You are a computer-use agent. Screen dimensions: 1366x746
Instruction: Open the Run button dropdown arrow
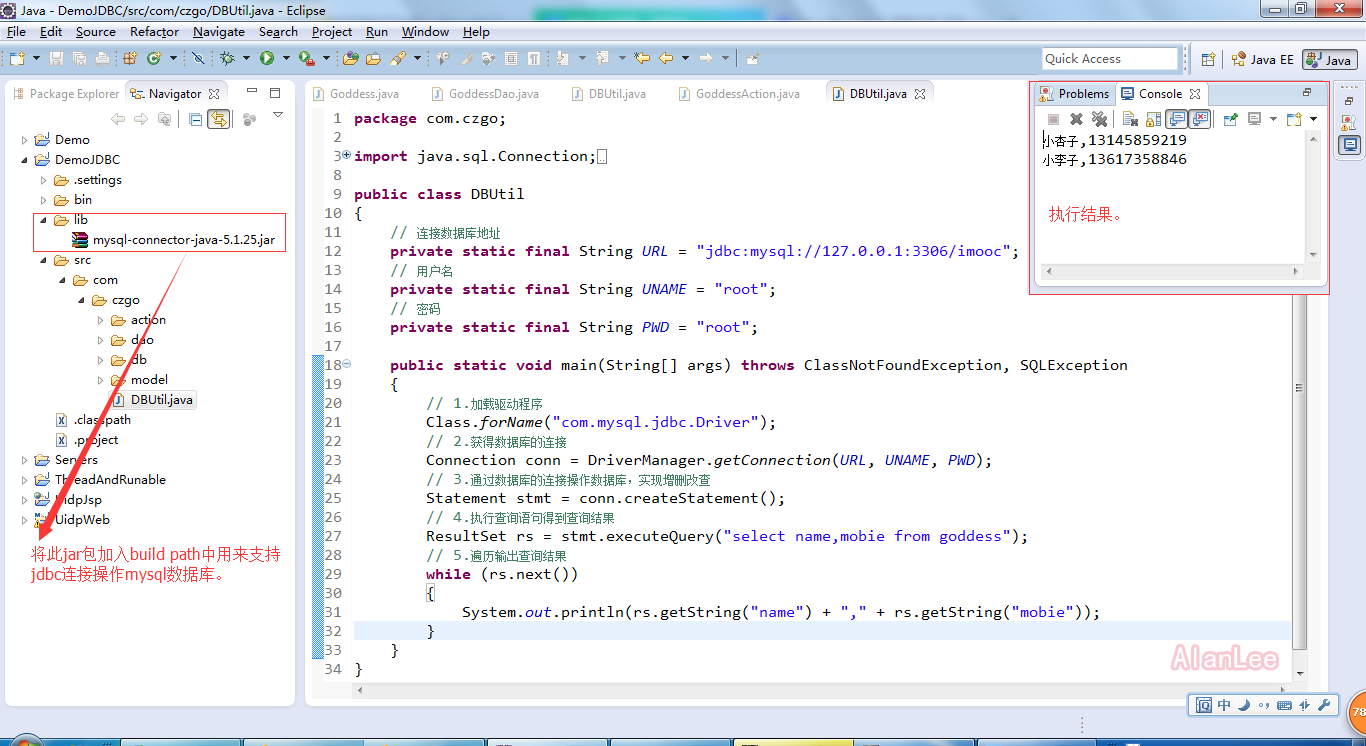(286, 58)
